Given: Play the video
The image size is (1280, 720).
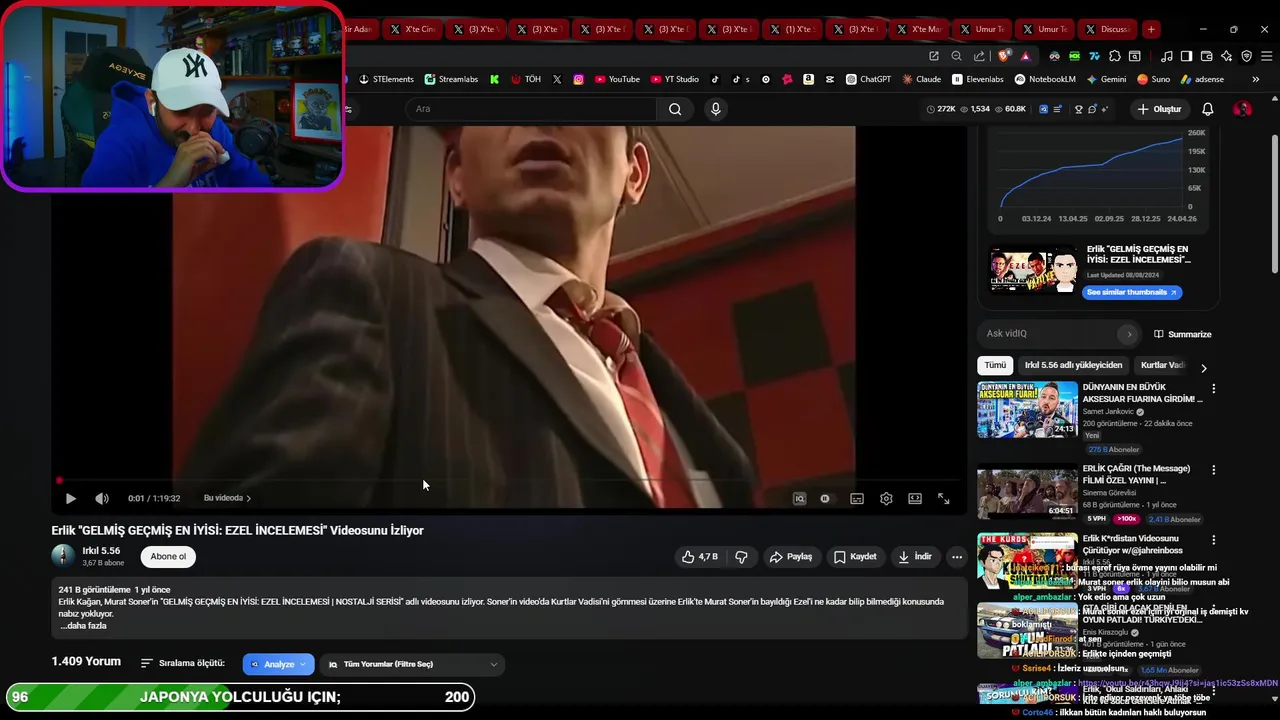Looking at the screenshot, I should click(x=70, y=498).
